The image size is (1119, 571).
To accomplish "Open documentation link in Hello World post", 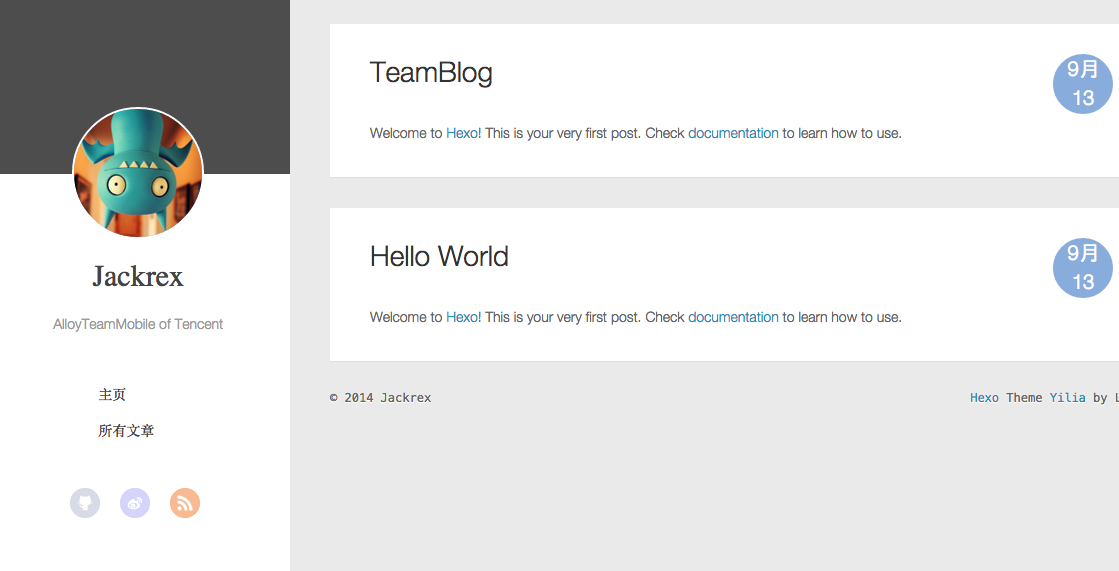I will tap(733, 318).
